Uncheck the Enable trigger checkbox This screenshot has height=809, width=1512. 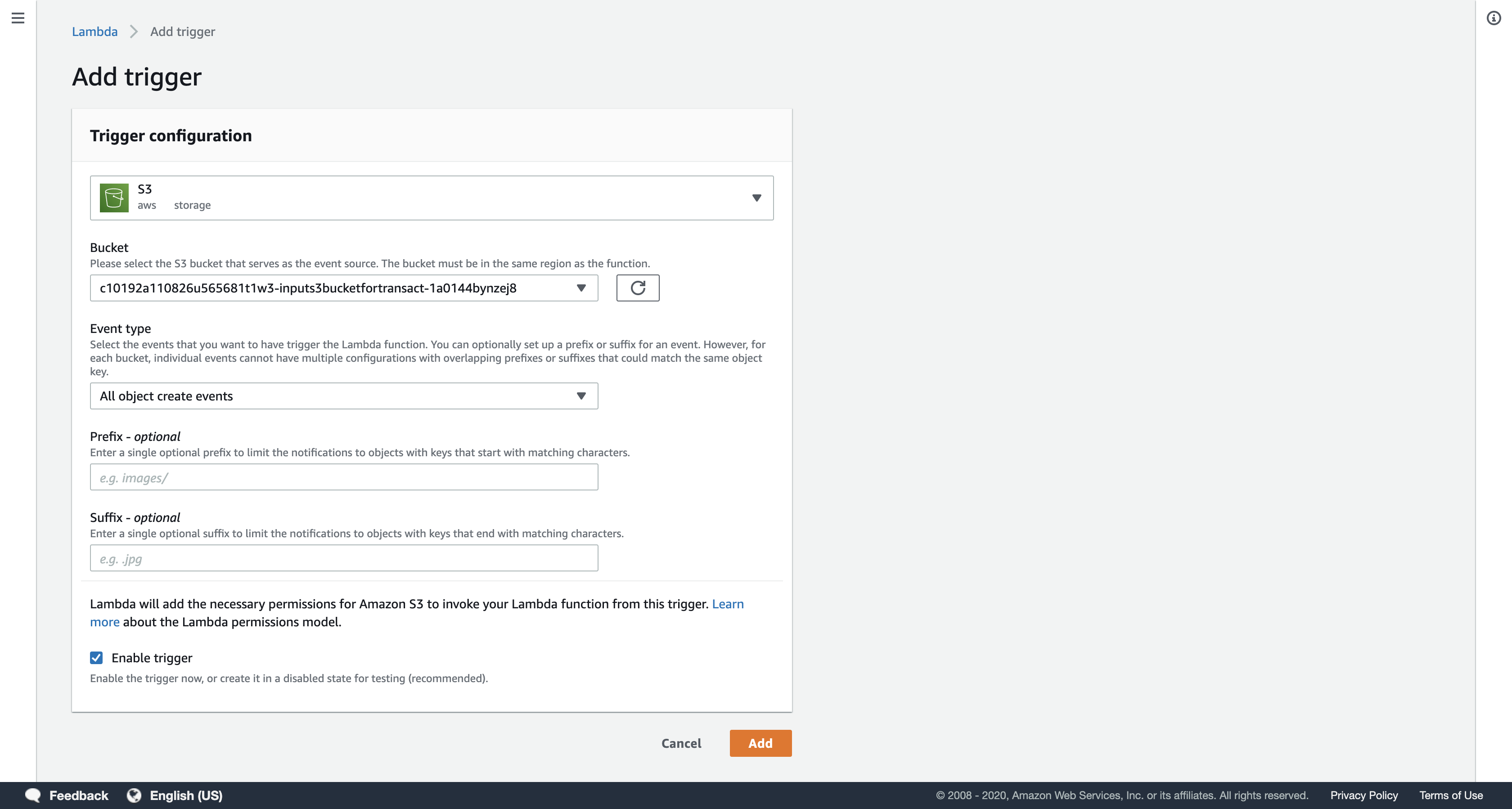tap(96, 657)
